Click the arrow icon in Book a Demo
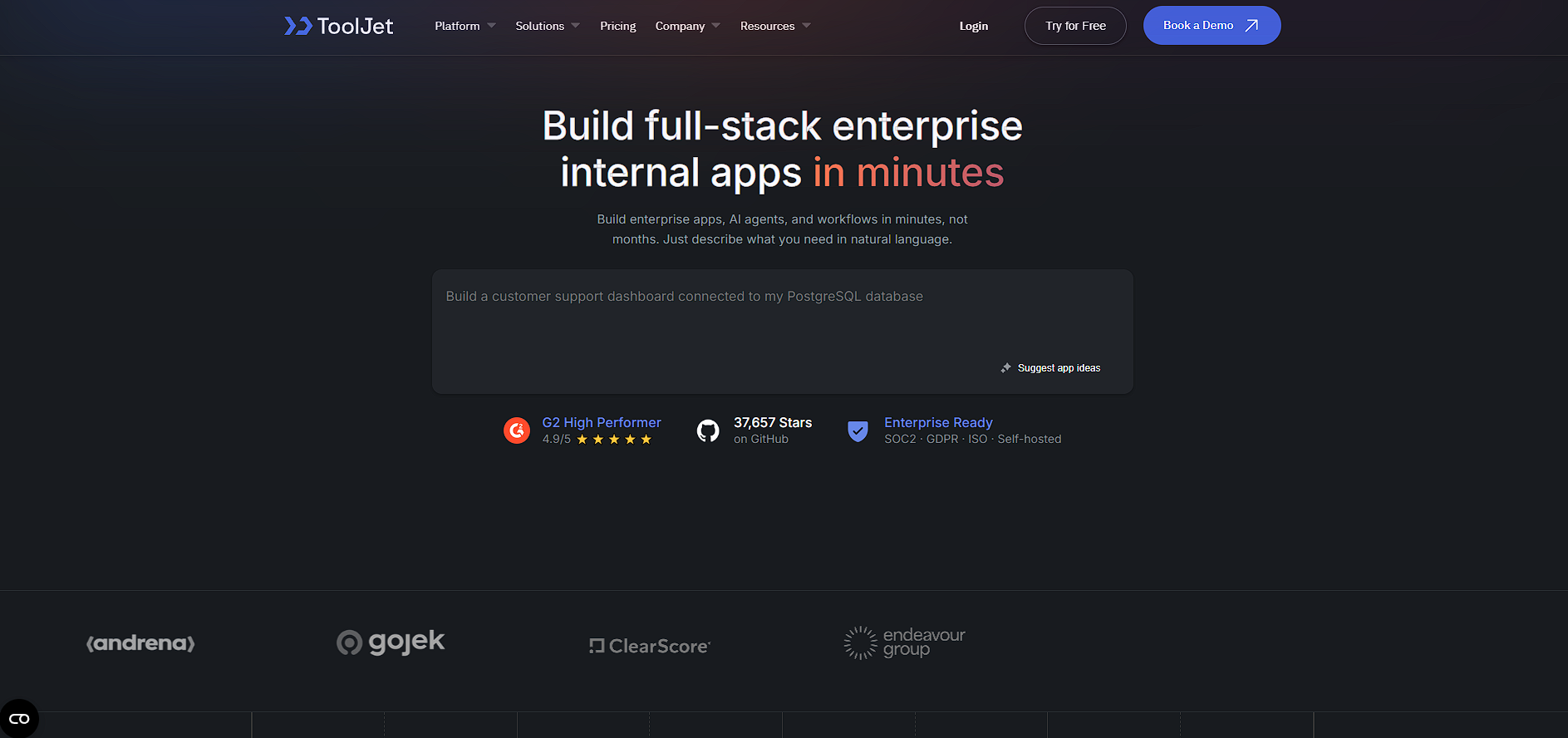This screenshot has height=738, width=1568. (x=1251, y=26)
